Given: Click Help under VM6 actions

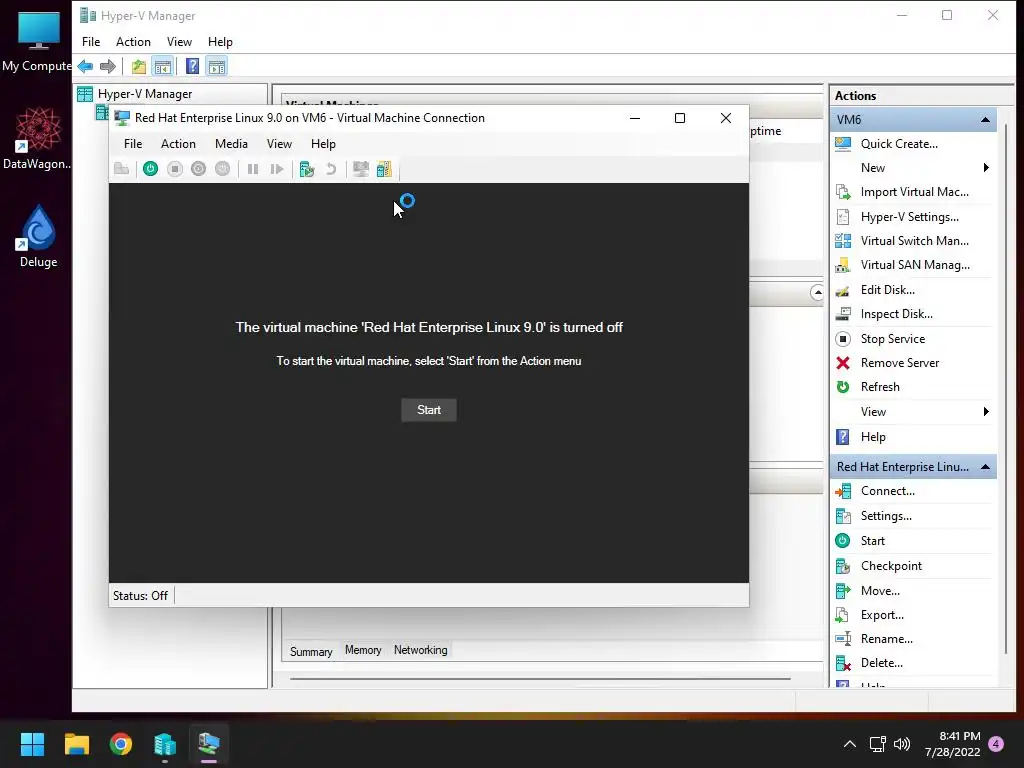Looking at the screenshot, I should (x=872, y=437).
